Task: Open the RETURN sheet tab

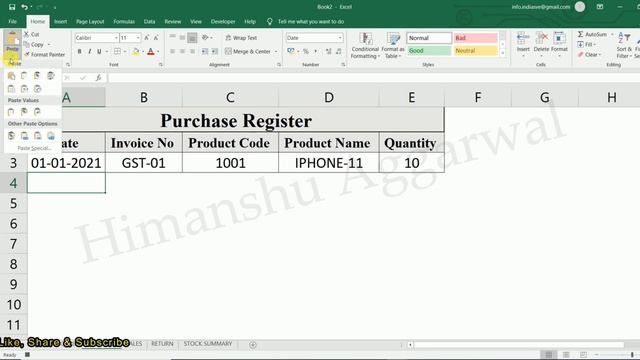Action: click(162, 344)
